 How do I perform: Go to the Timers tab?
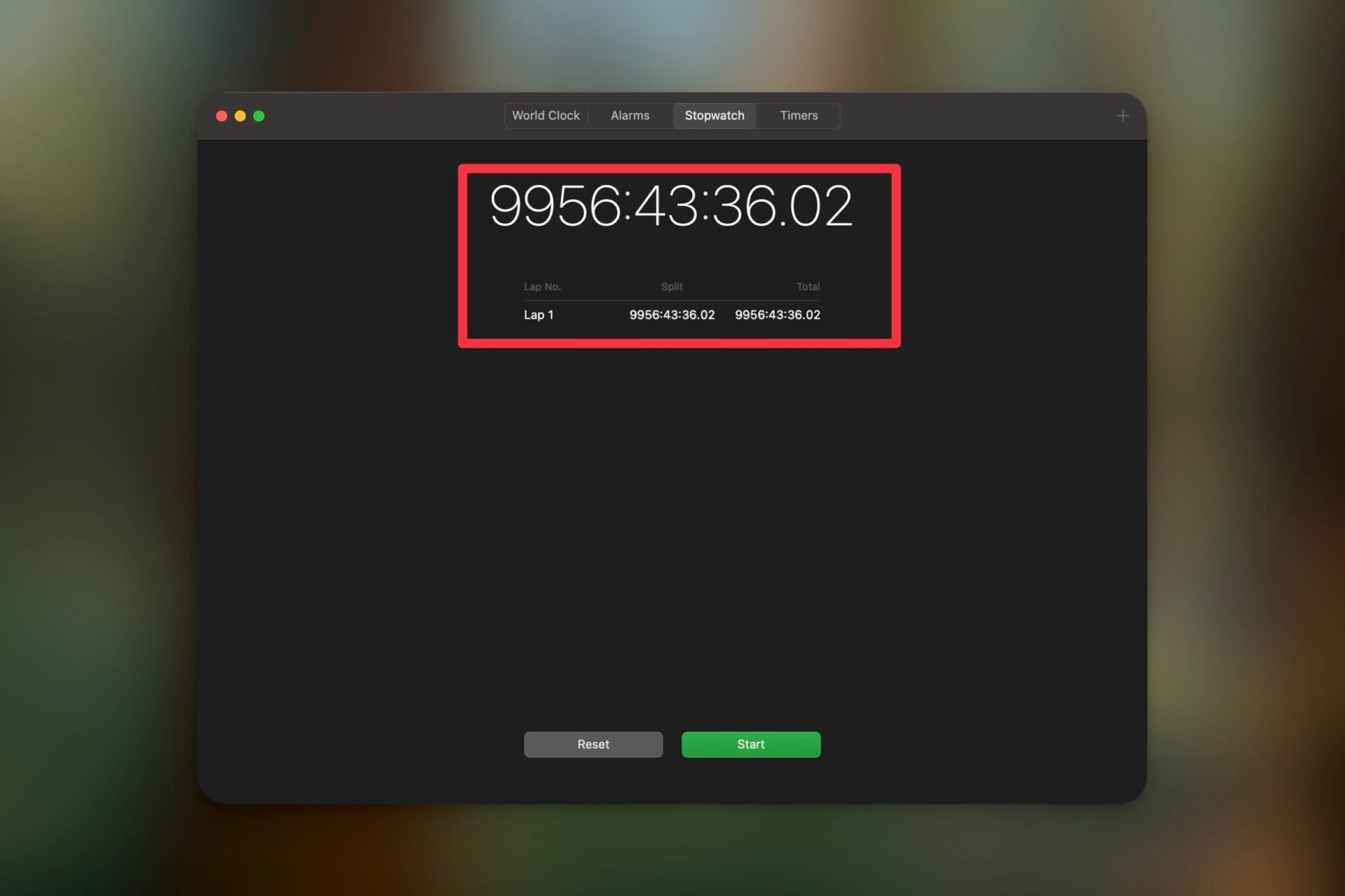click(799, 116)
